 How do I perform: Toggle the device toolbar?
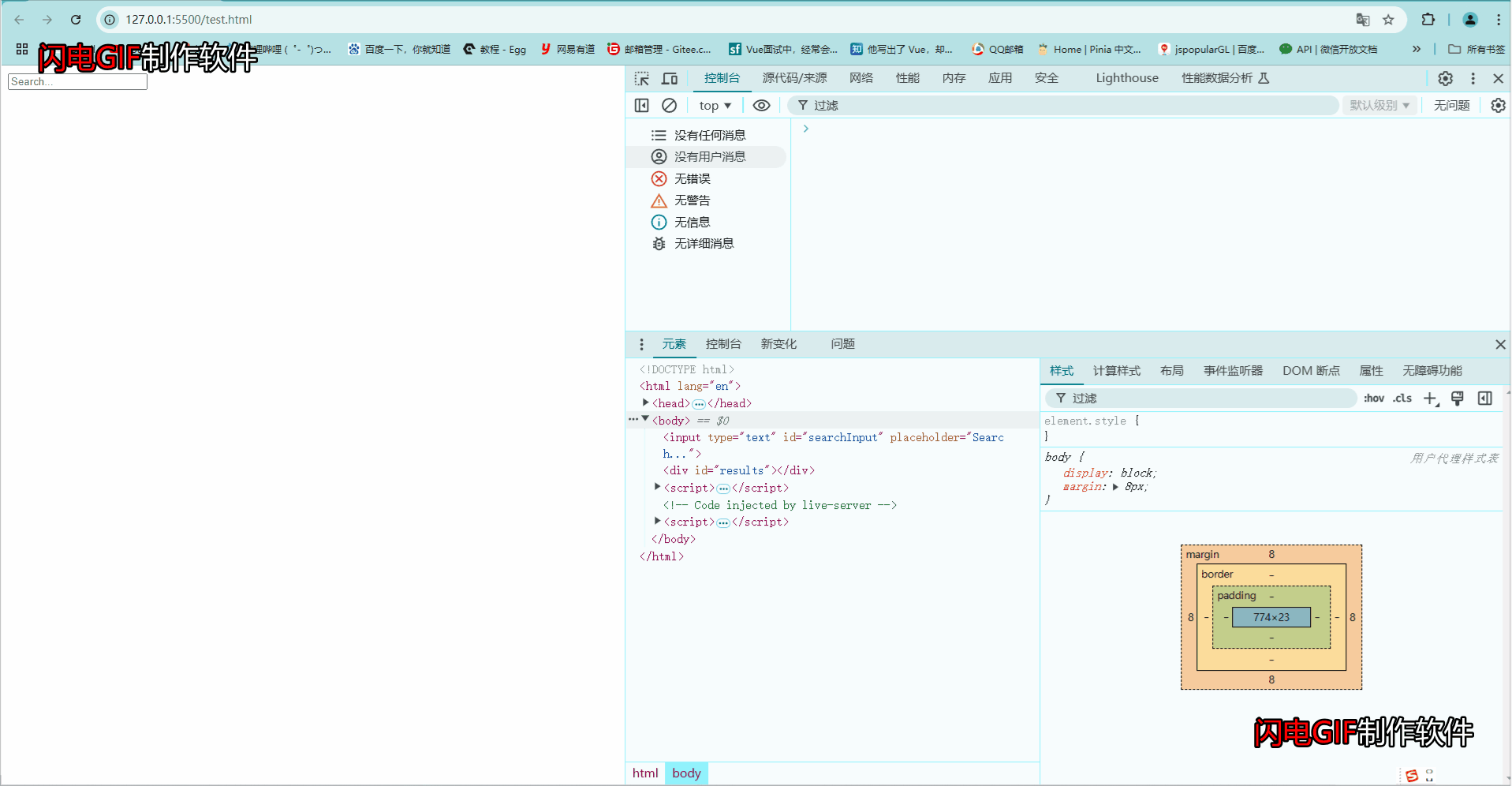tap(670, 78)
